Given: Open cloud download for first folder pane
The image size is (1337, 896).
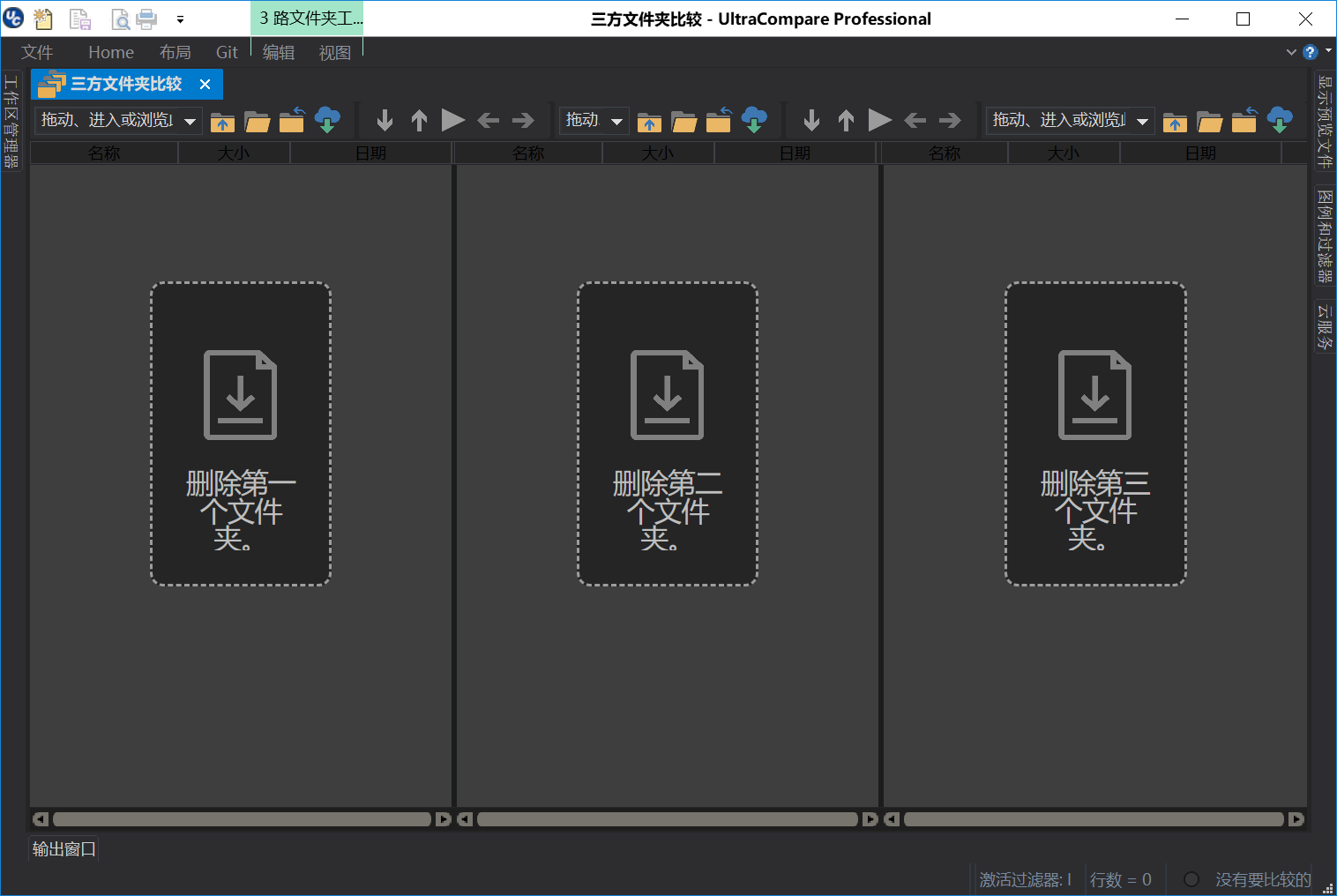Looking at the screenshot, I should tap(327, 119).
